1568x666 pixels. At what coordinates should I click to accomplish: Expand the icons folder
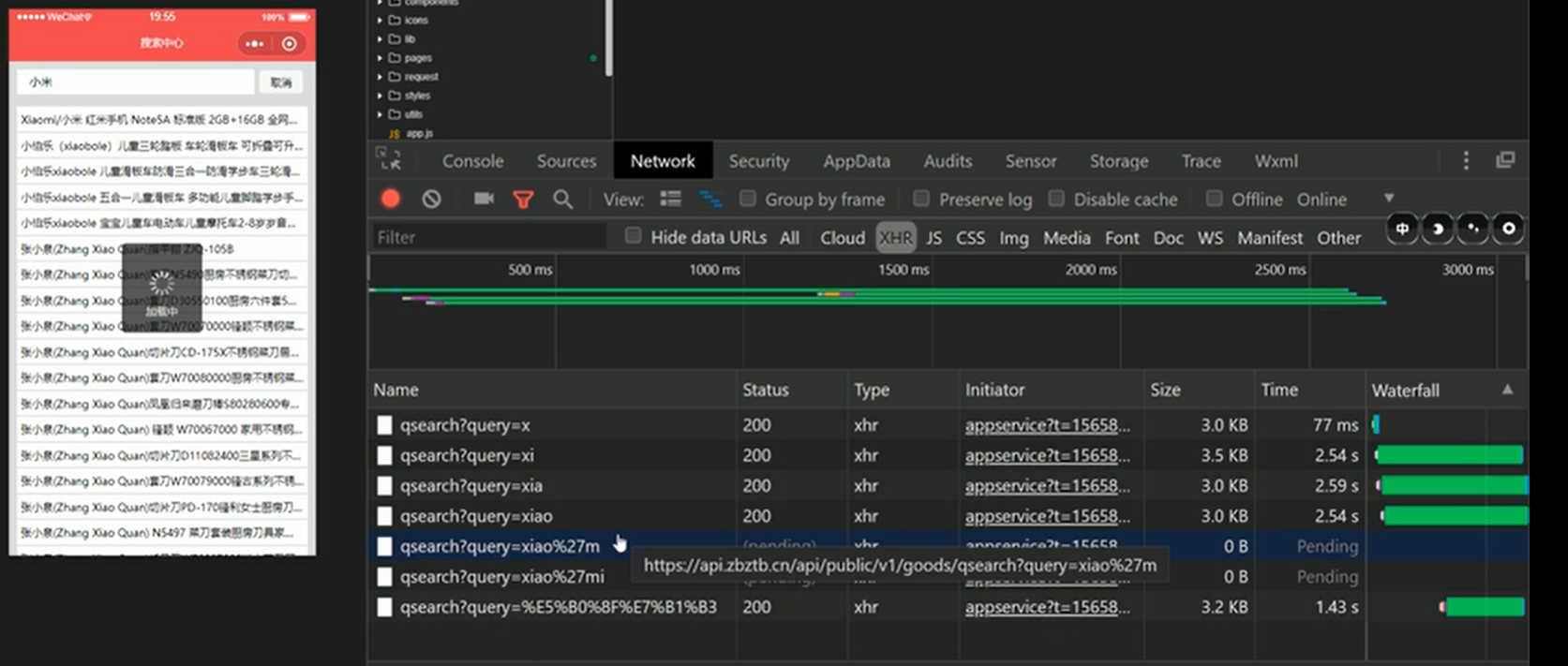pyautogui.click(x=380, y=20)
